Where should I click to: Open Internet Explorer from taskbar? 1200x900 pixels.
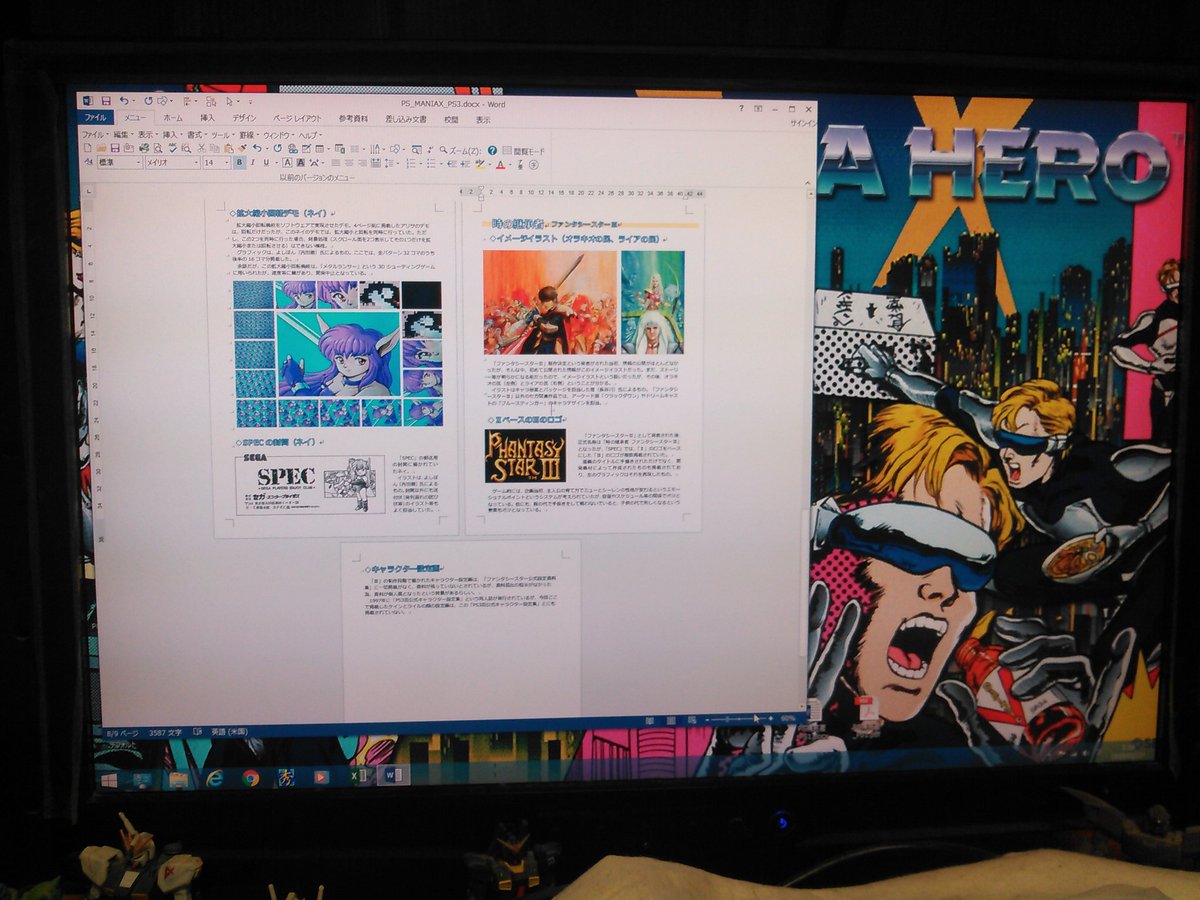(215, 778)
